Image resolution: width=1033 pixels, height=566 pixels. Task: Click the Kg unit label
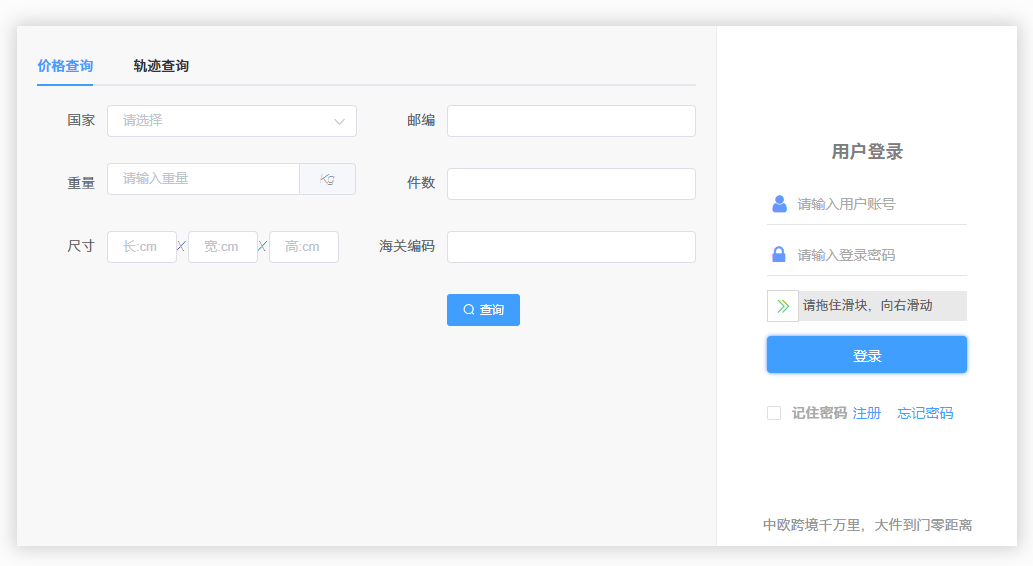coord(327,179)
